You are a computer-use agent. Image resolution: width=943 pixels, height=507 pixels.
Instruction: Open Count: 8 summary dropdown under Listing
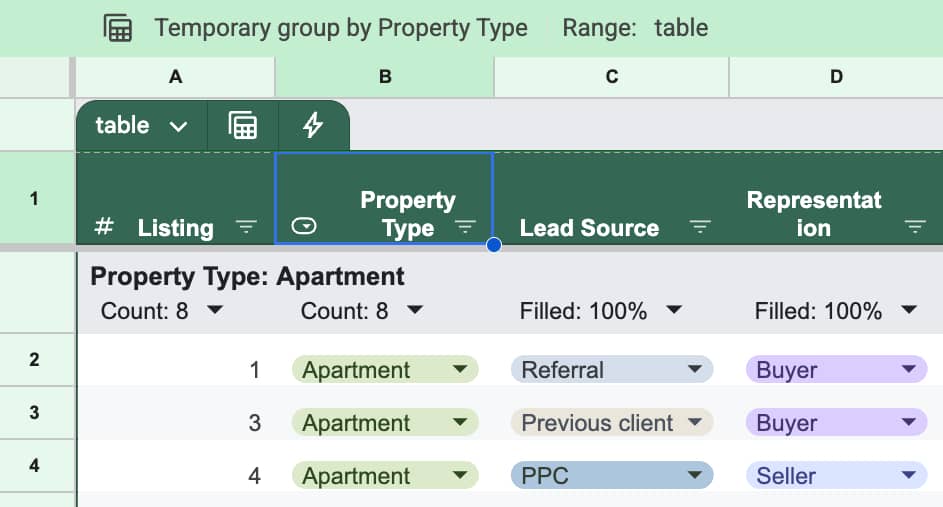pyautogui.click(x=214, y=311)
